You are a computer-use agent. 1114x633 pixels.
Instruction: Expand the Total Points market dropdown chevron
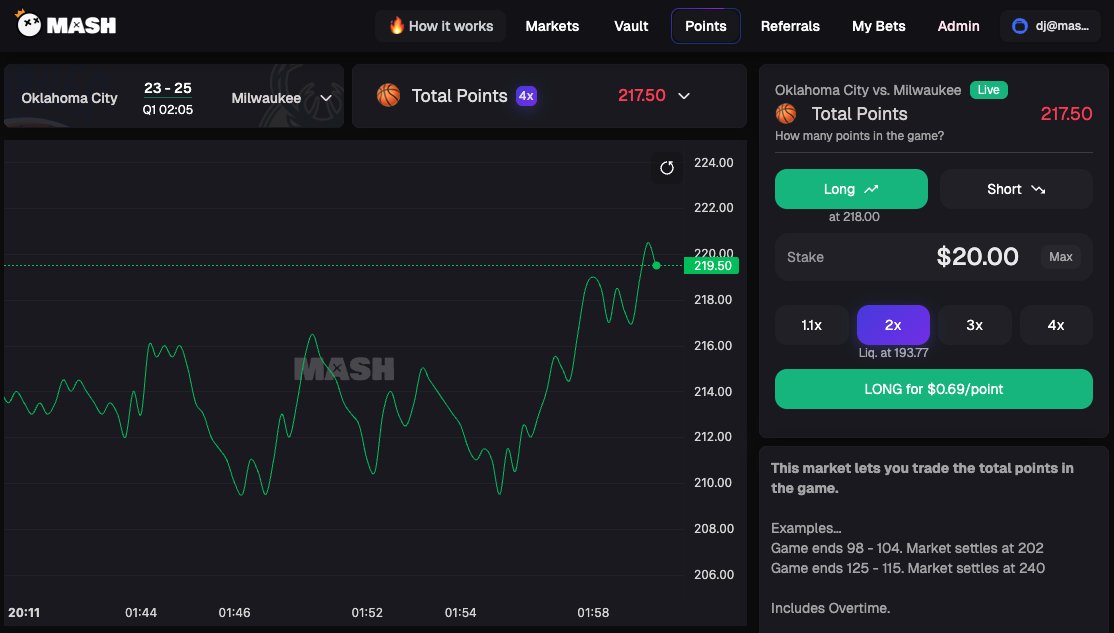pos(684,96)
